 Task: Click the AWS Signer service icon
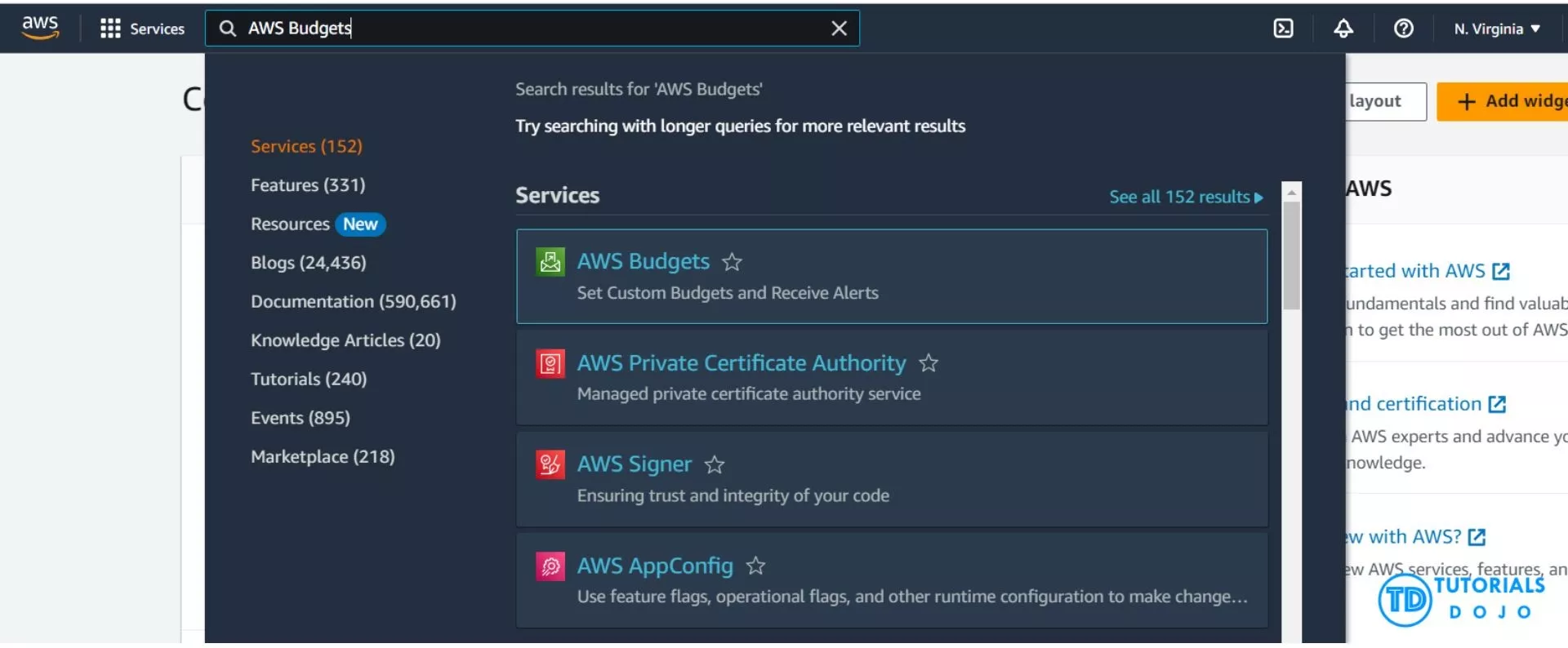pyautogui.click(x=550, y=464)
